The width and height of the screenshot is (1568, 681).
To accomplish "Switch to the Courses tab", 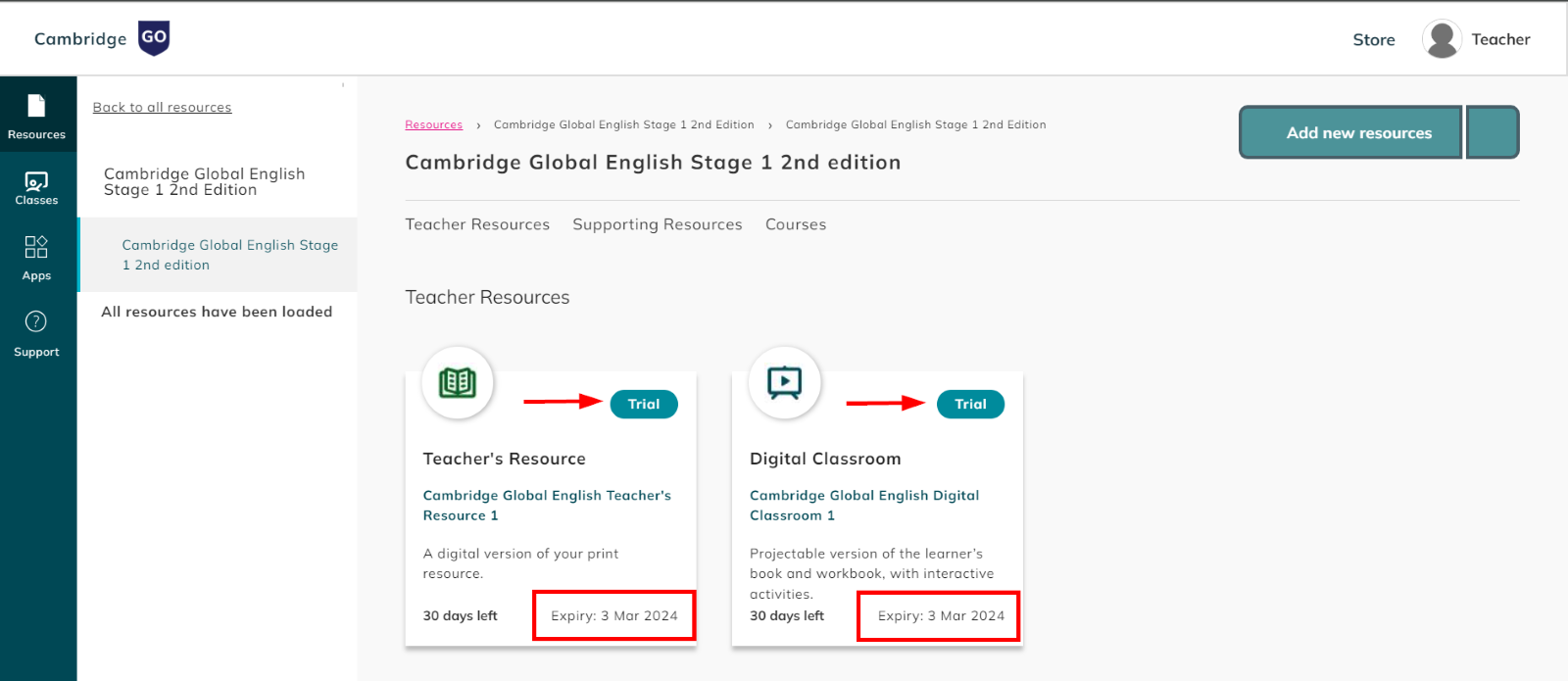I will 796,224.
